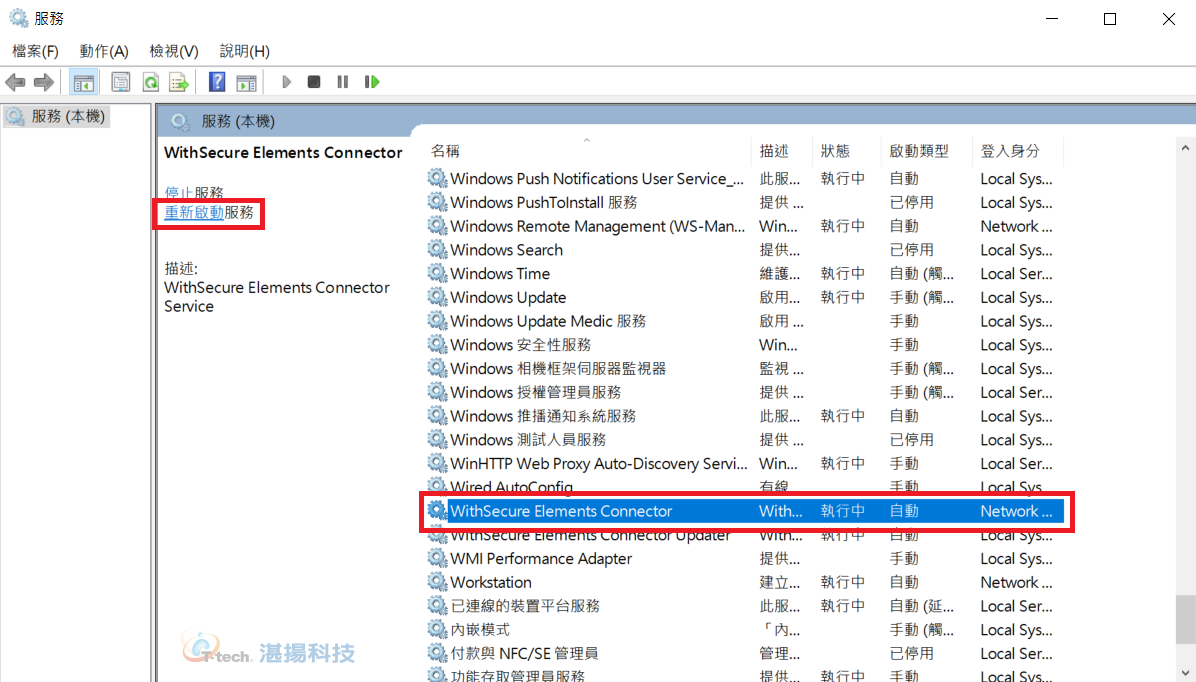The image size is (1196, 682).
Task: Open the 說明(H) menu
Action: (x=245, y=51)
